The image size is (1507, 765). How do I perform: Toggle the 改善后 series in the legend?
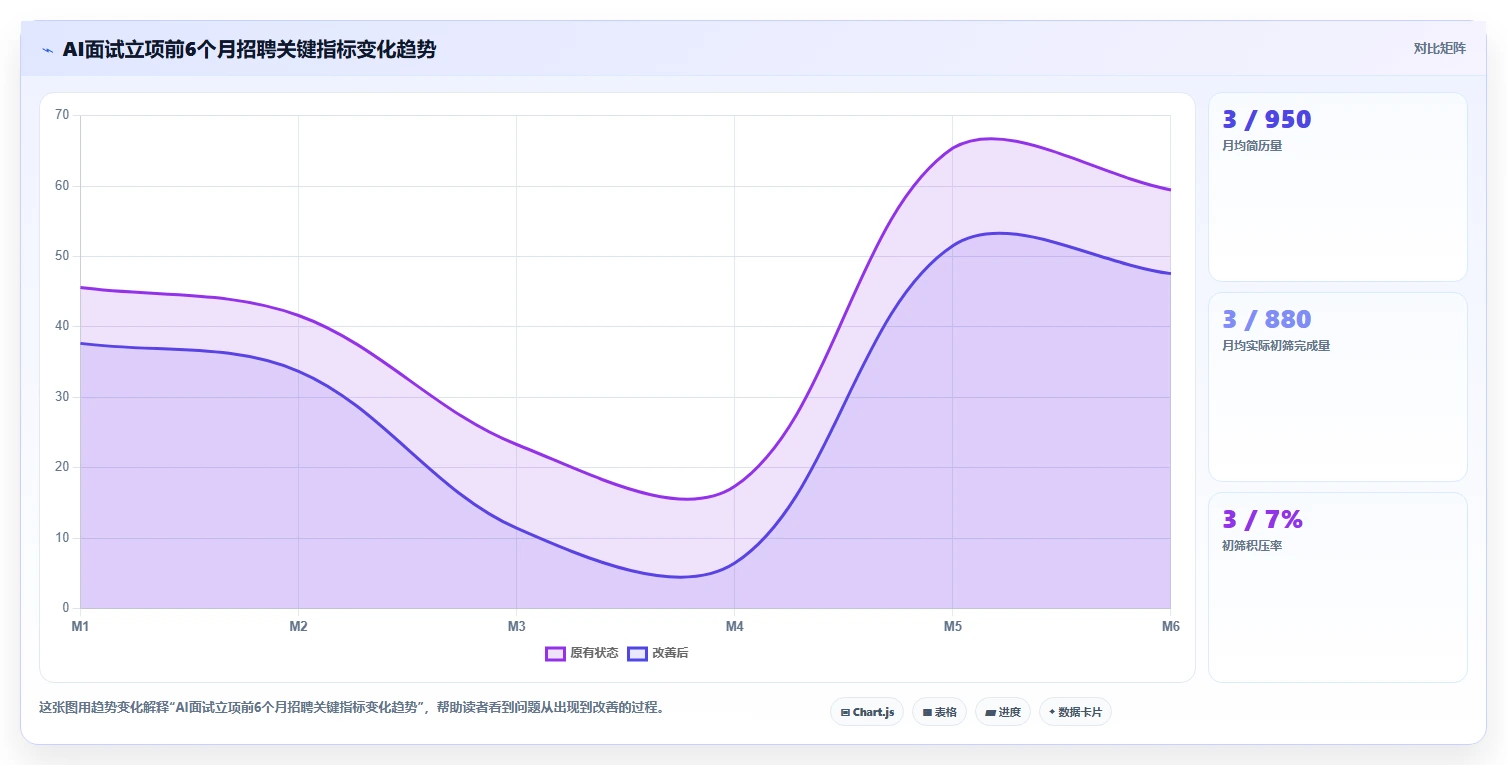click(x=658, y=653)
